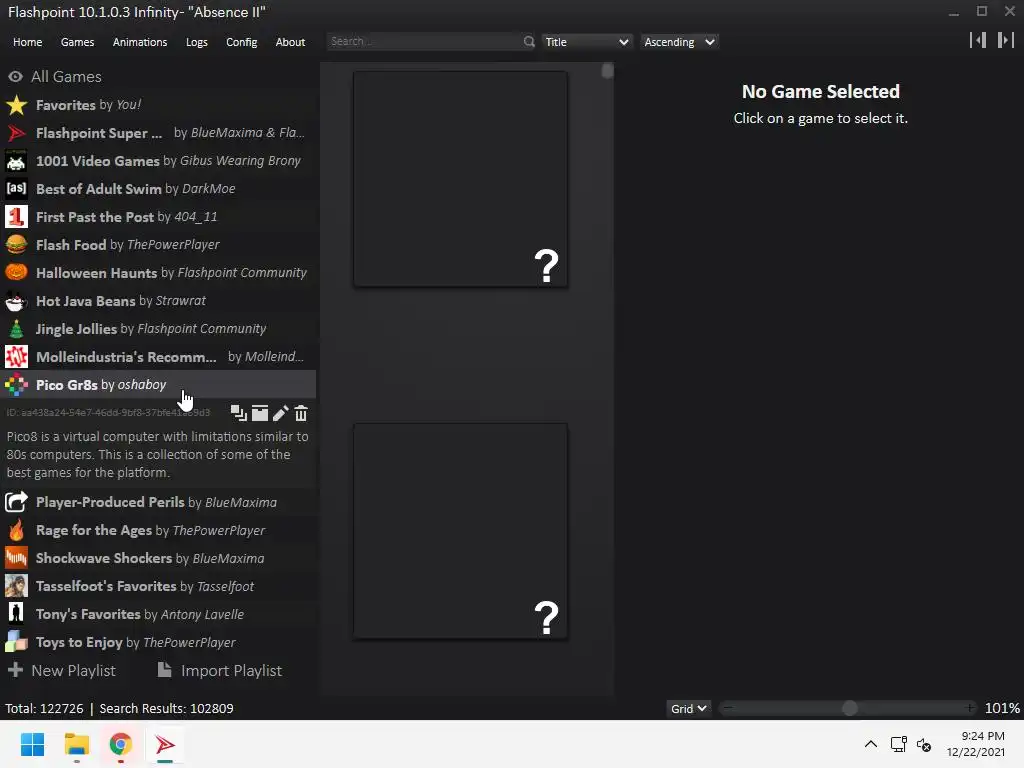The height and width of the screenshot is (768, 1024).
Task: Click the Tony's Favorites icon
Action: (16, 615)
